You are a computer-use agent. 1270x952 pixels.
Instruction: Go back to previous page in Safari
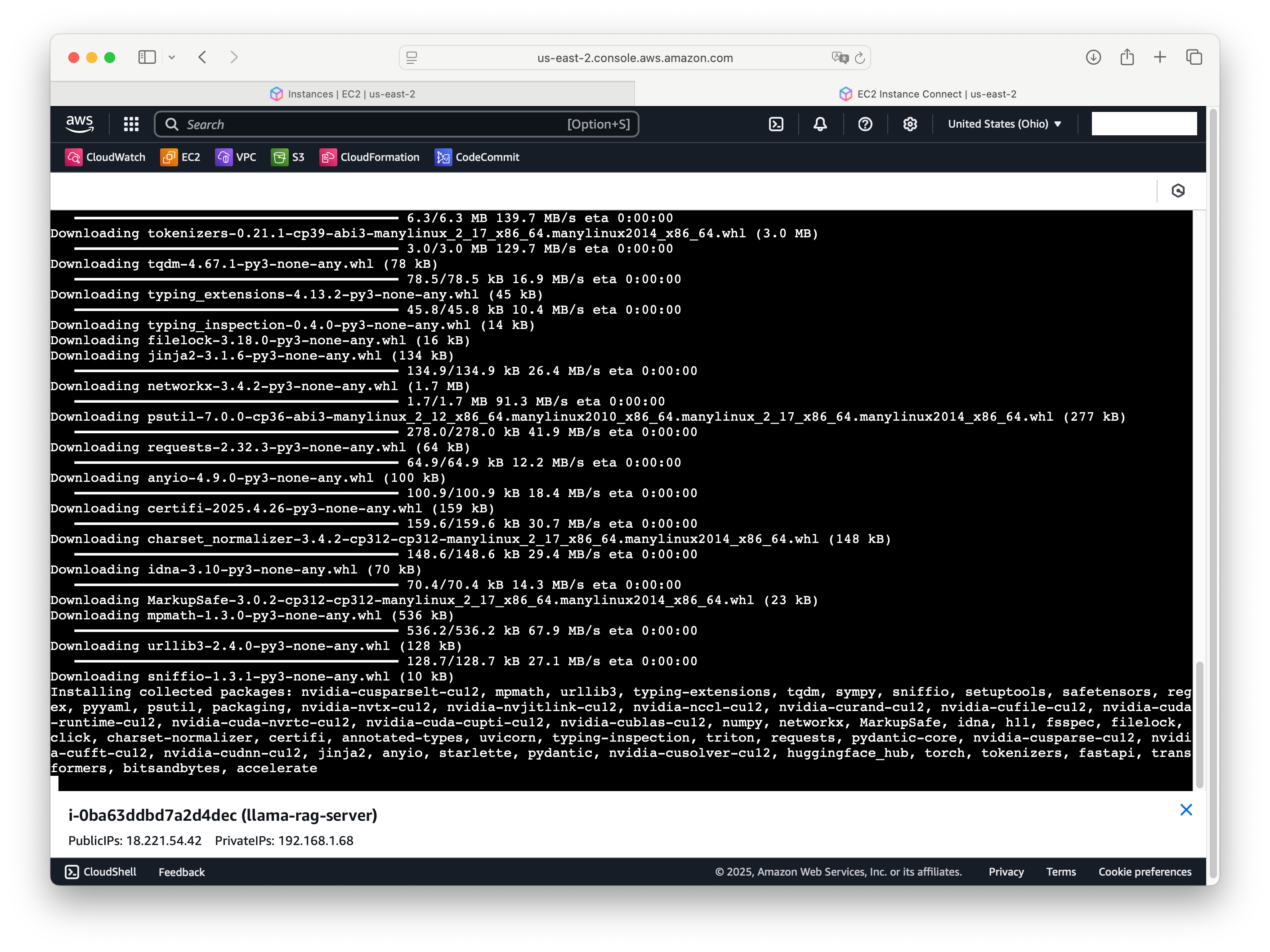[x=202, y=58]
